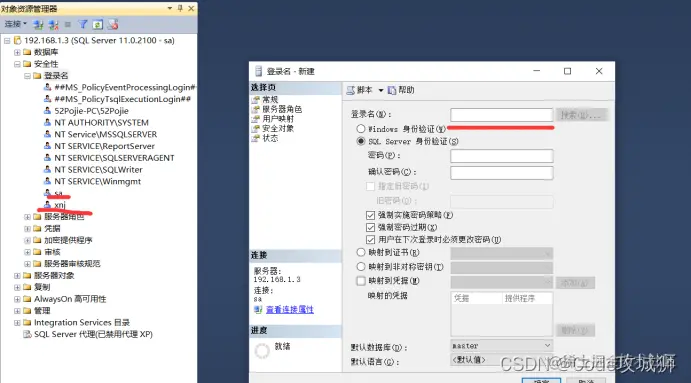Select 映射到非对称密钥 radio button

[361, 267]
